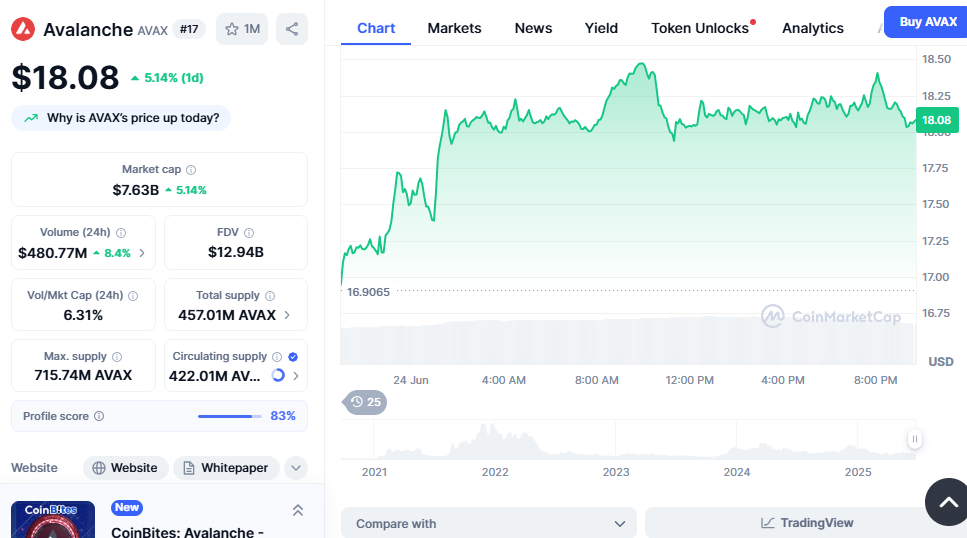Viewport: 967px width, 538px height.
Task: Click the CoinBites: Avalanche headline
Action: (x=187, y=532)
